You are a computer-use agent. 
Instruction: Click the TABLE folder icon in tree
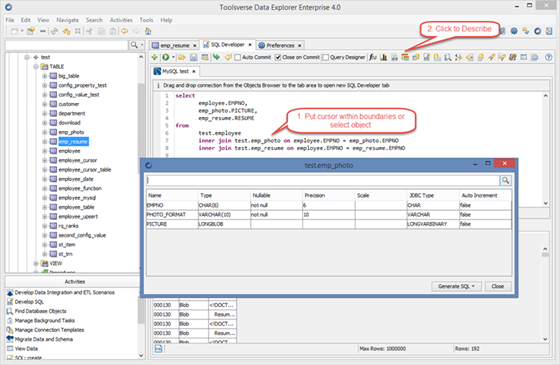(x=44, y=66)
